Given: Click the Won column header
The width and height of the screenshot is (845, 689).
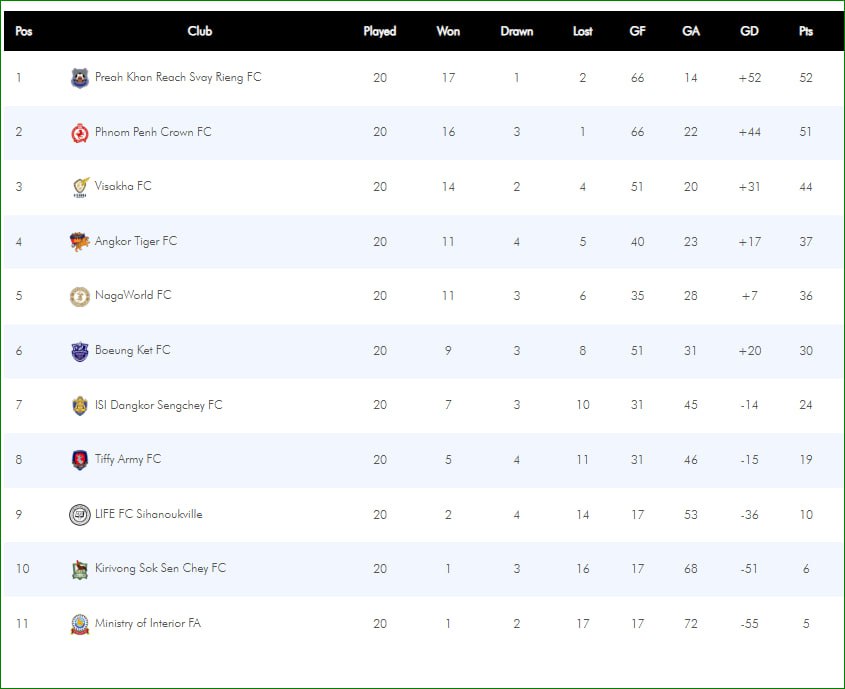Looking at the screenshot, I should coord(448,31).
